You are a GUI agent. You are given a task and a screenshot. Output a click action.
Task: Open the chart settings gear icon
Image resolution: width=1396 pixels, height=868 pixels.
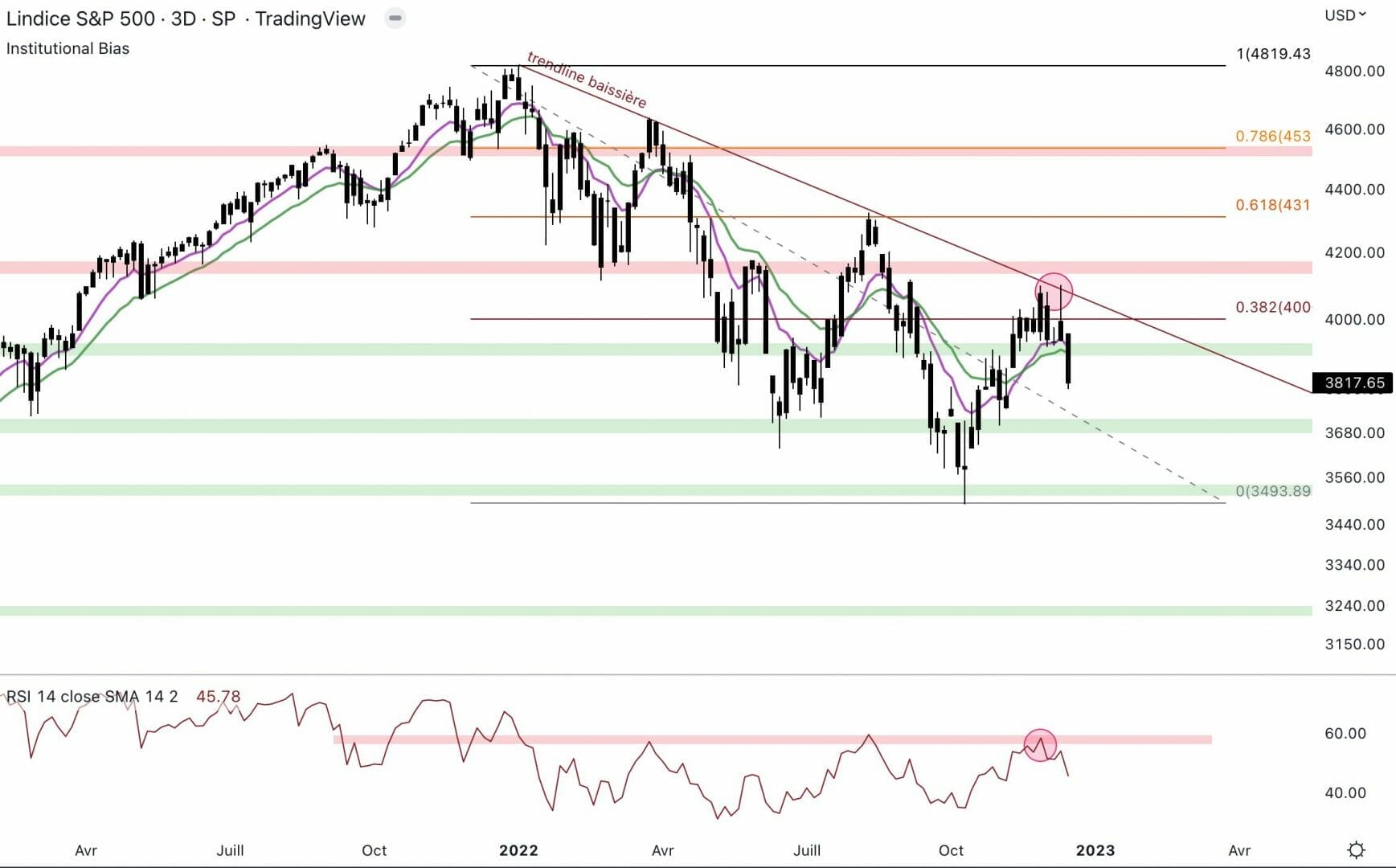click(1356, 850)
